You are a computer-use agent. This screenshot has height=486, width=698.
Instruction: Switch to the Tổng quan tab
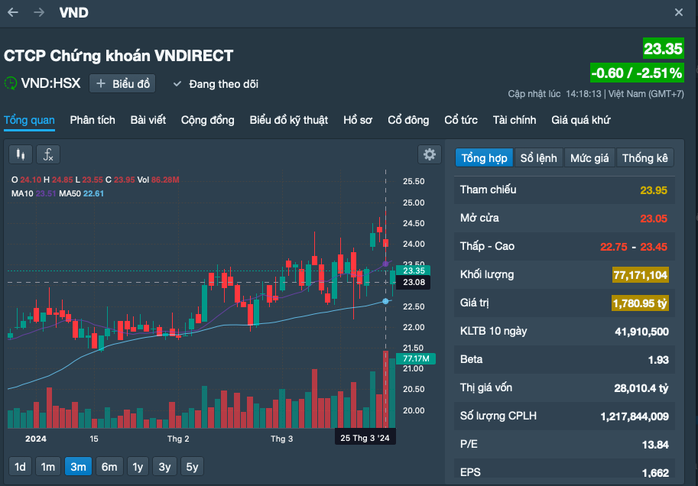tap(29, 120)
